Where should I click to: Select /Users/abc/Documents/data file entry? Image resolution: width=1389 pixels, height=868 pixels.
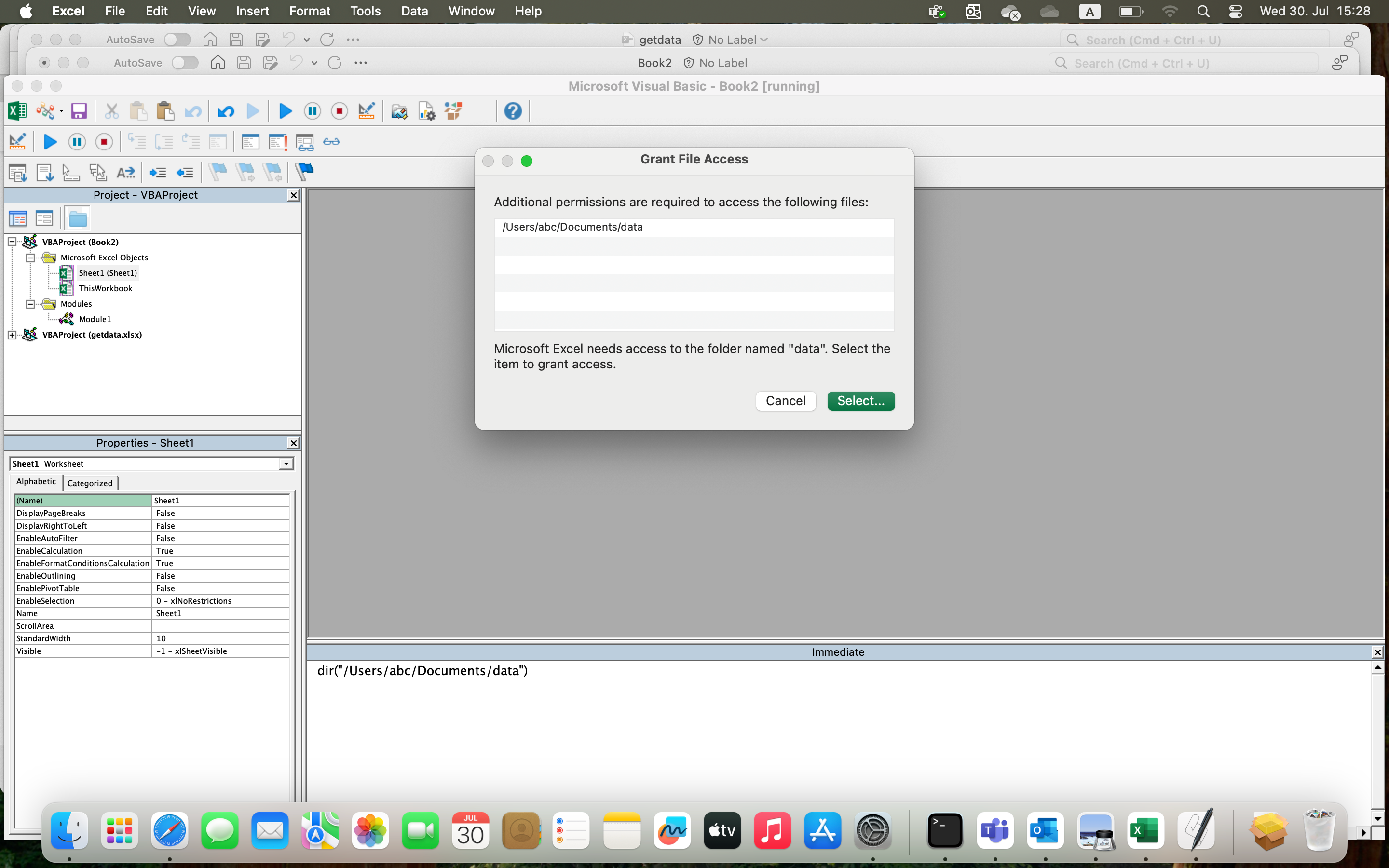point(694,227)
